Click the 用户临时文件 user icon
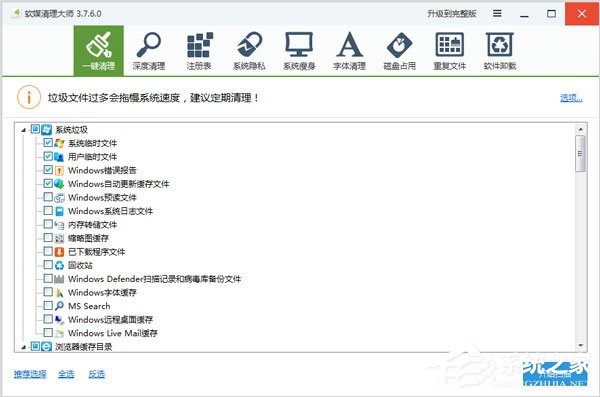600x397 pixels. click(59, 157)
